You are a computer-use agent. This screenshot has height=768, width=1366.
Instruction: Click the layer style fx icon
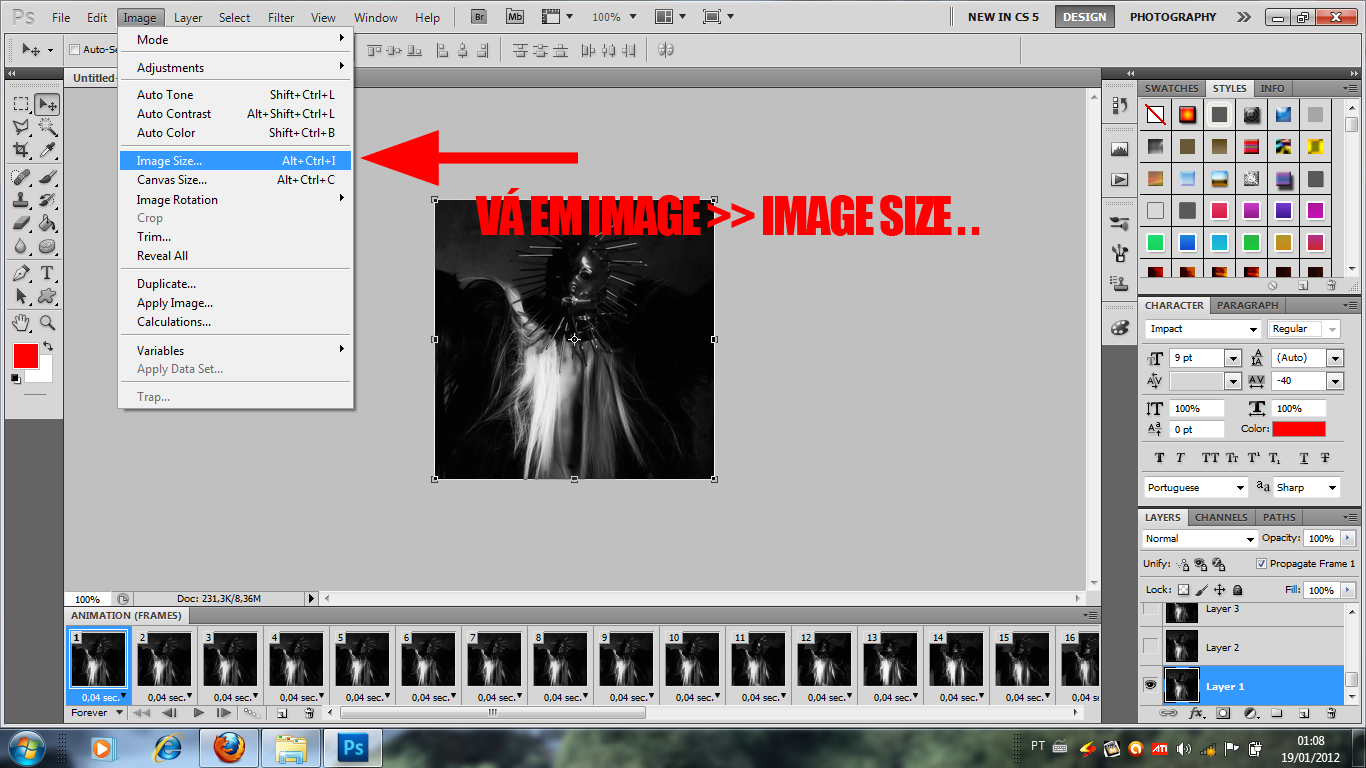pyautogui.click(x=1196, y=714)
